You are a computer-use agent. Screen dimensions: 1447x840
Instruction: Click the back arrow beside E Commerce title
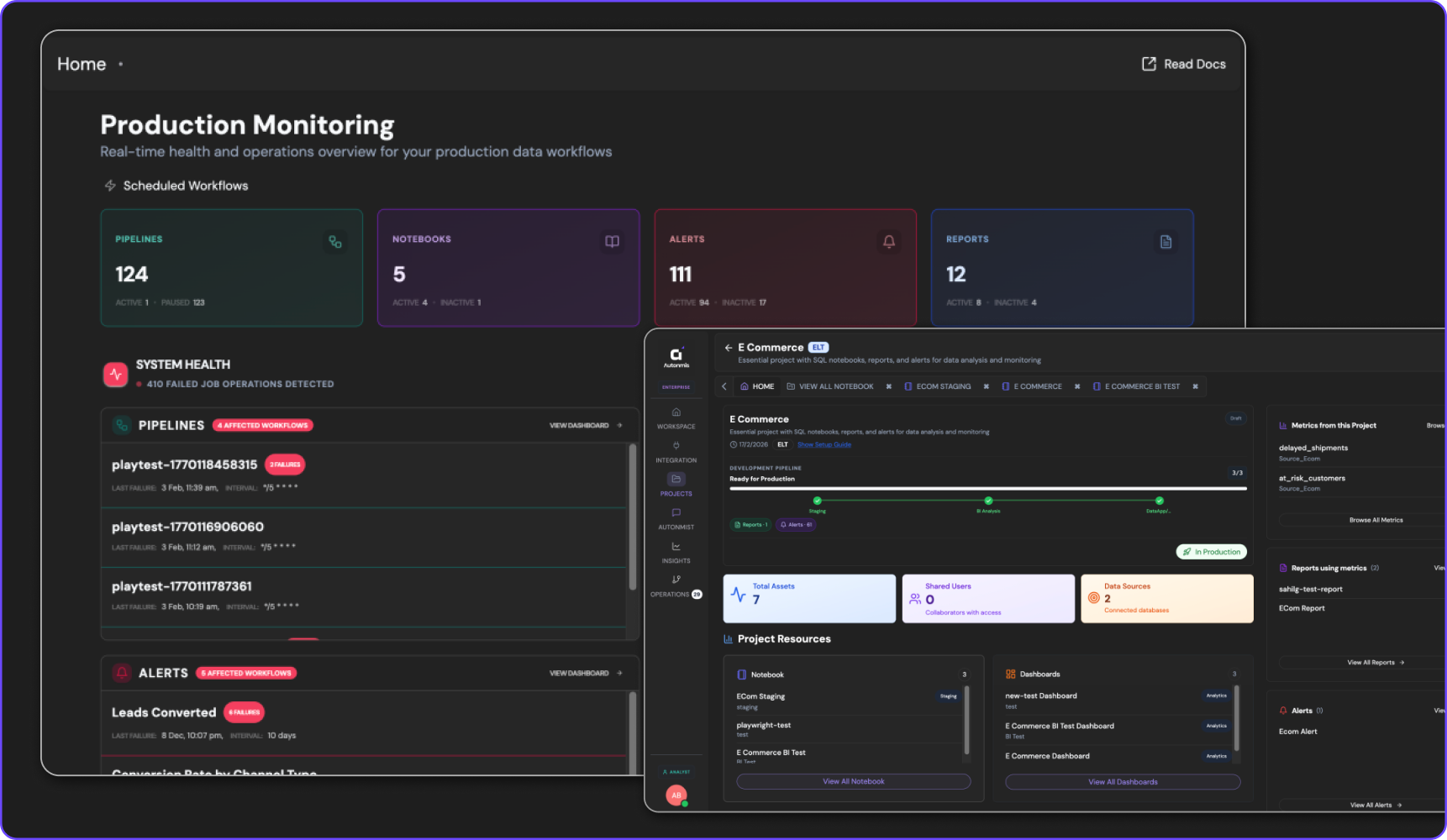pos(728,348)
